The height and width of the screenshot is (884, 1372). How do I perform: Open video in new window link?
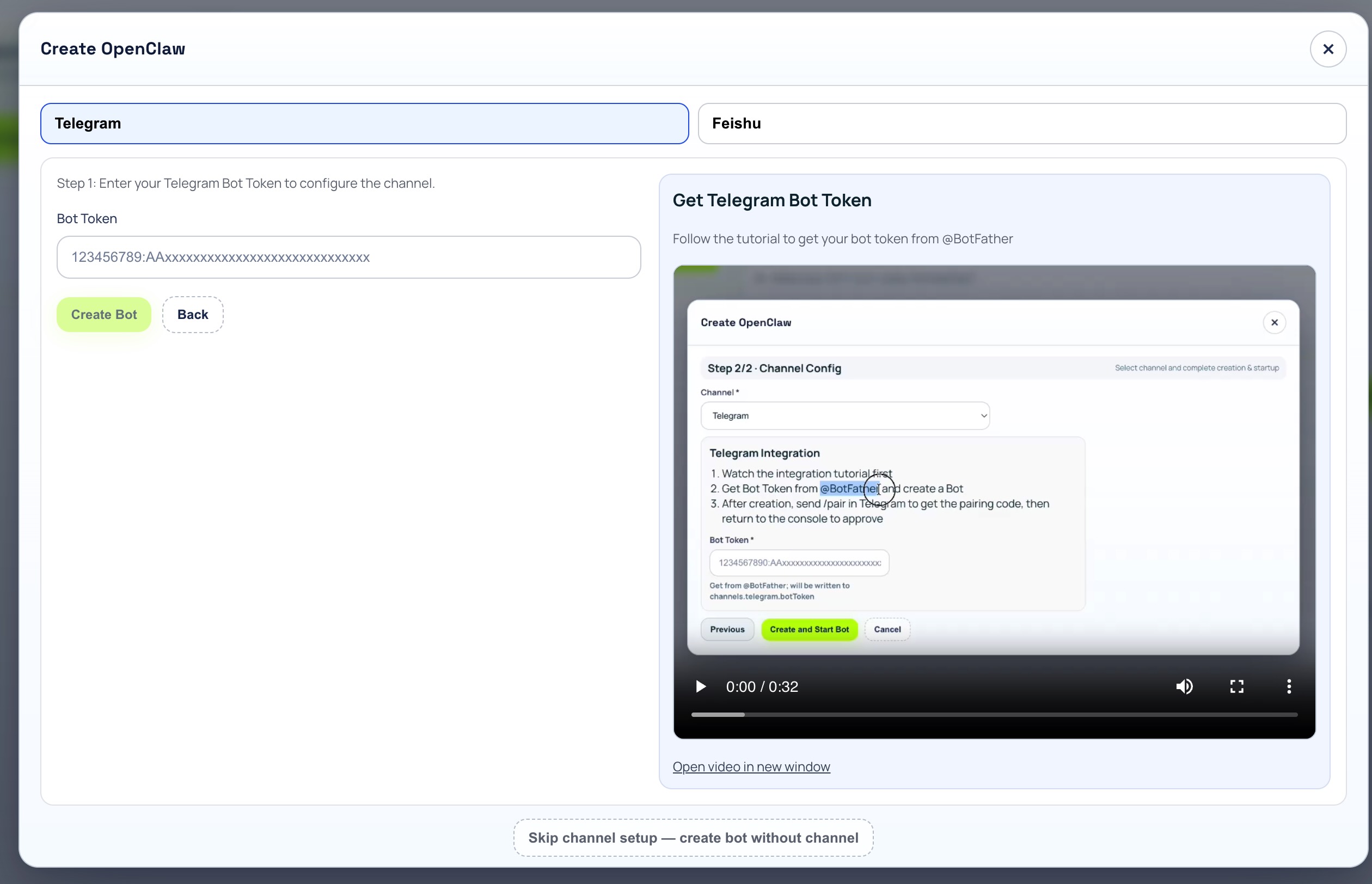point(751,767)
